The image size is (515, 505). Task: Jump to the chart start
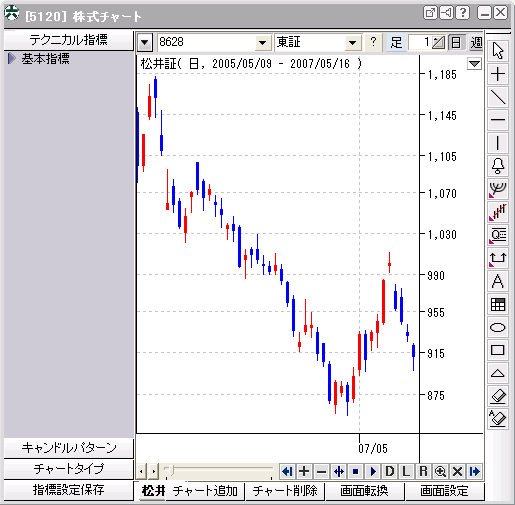click(287, 471)
